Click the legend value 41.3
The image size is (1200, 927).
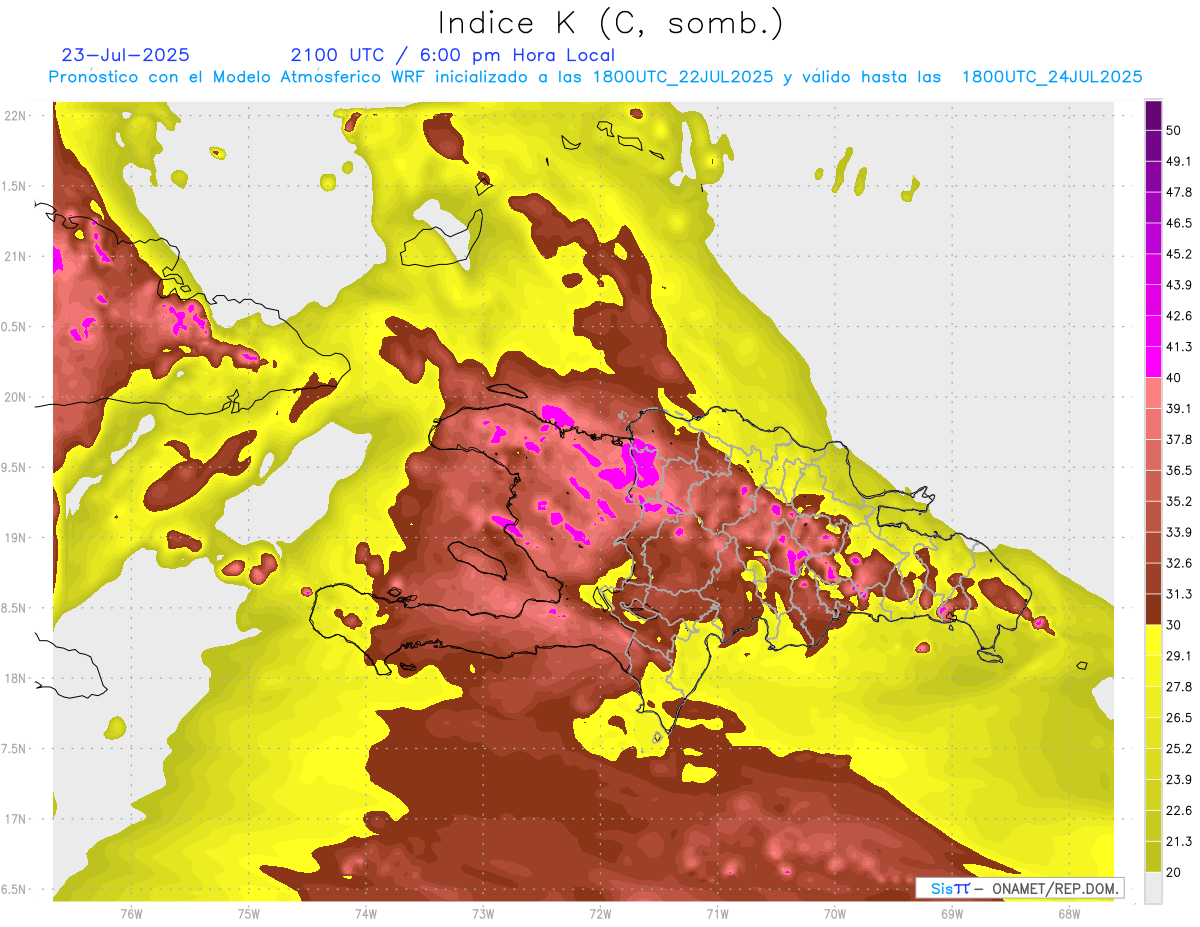(1179, 347)
